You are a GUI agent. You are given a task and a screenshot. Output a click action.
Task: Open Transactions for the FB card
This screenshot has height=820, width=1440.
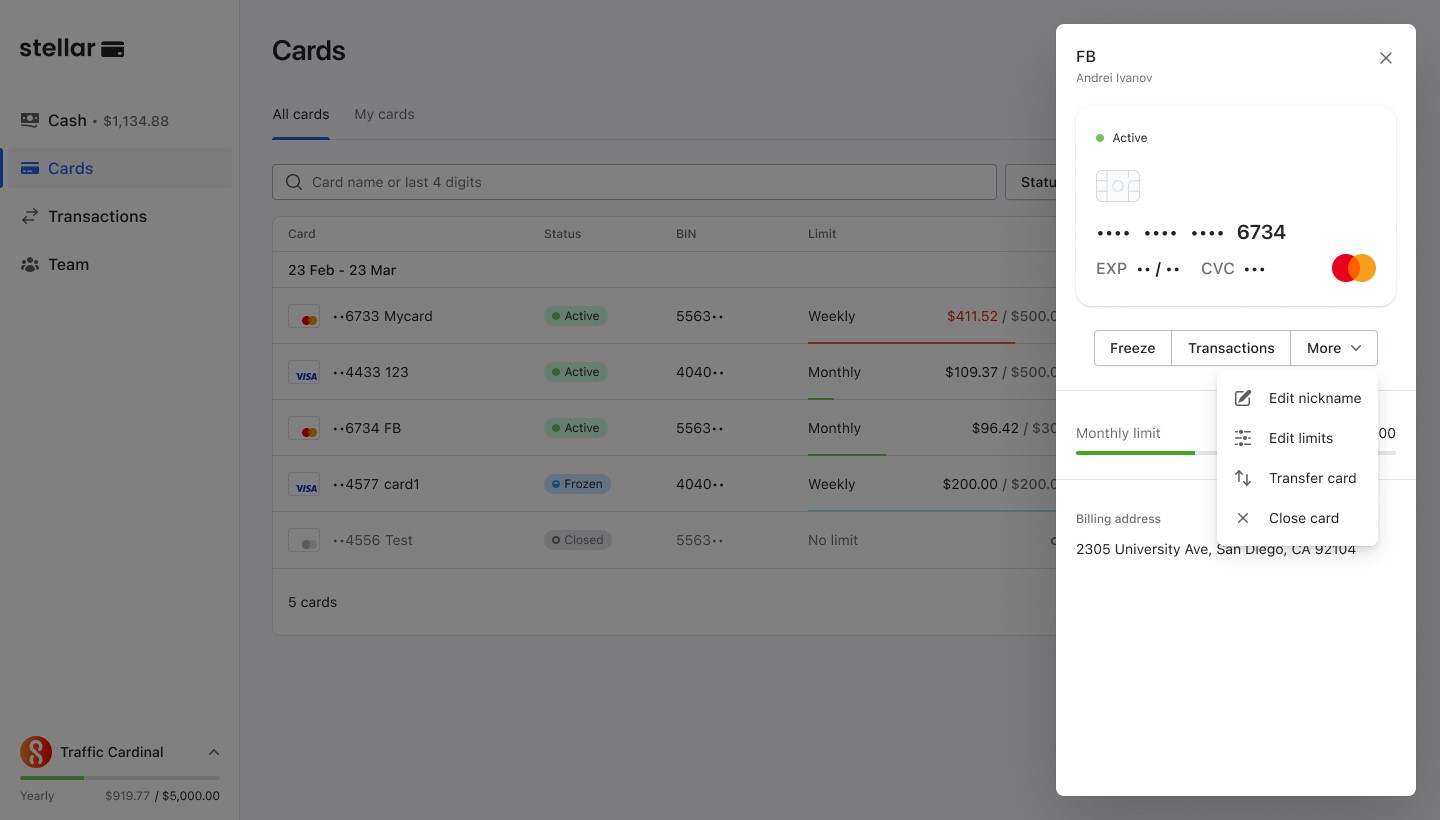click(1231, 348)
